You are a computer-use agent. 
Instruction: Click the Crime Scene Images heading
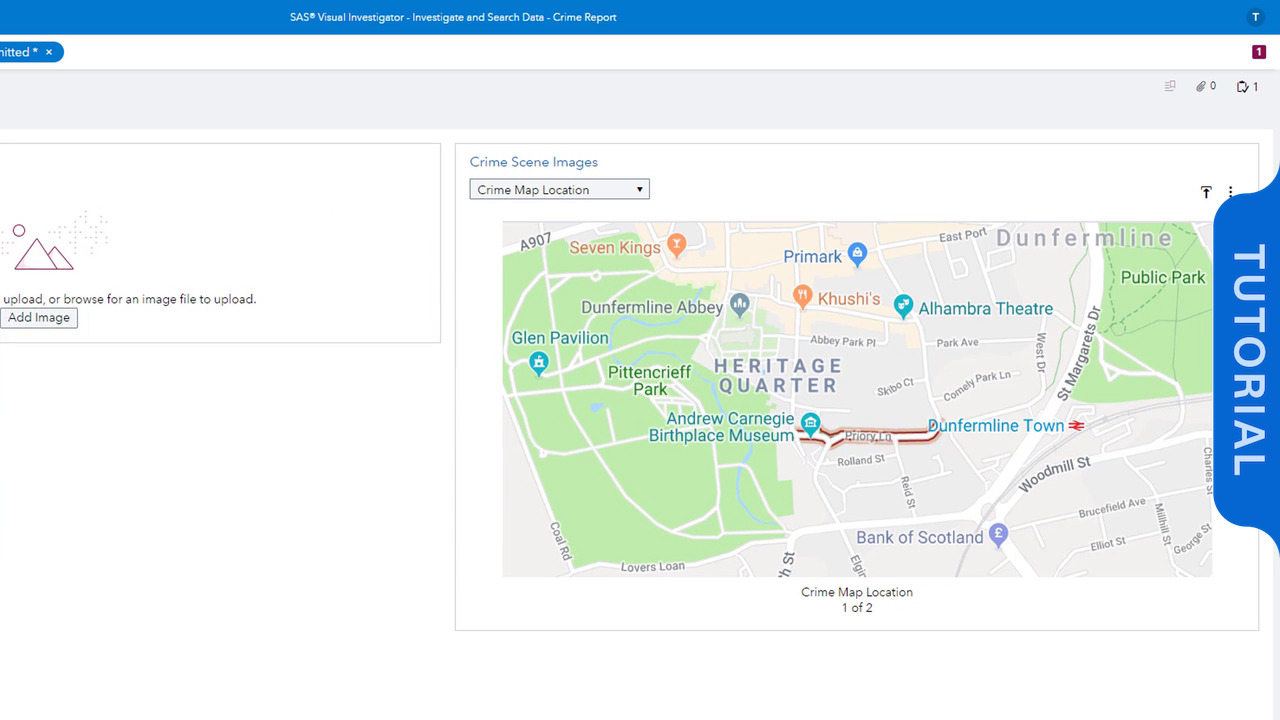[534, 162]
